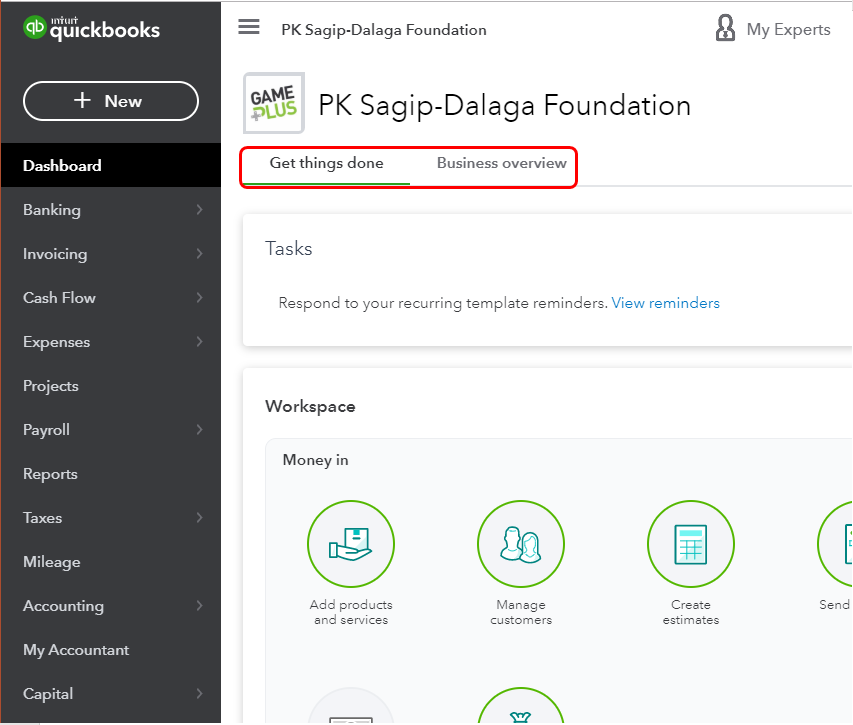Open Mileage from the left navigation
Screen dimensions: 853x725
pos(51,562)
